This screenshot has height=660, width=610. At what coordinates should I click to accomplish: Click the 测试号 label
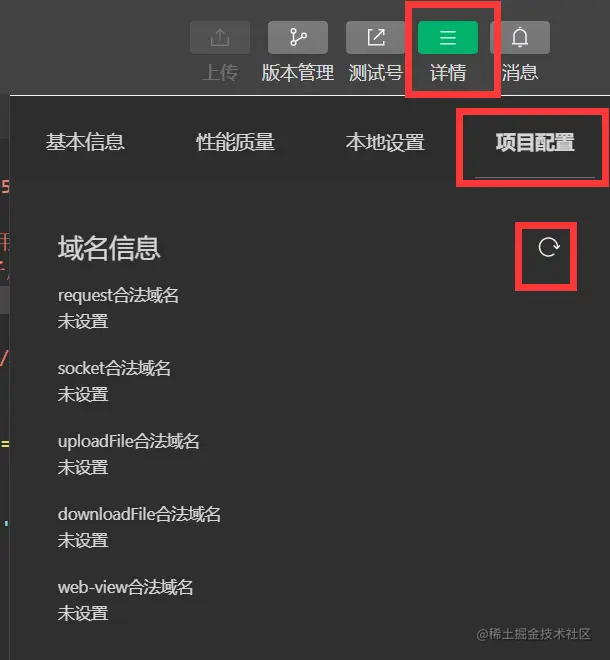click(376, 72)
